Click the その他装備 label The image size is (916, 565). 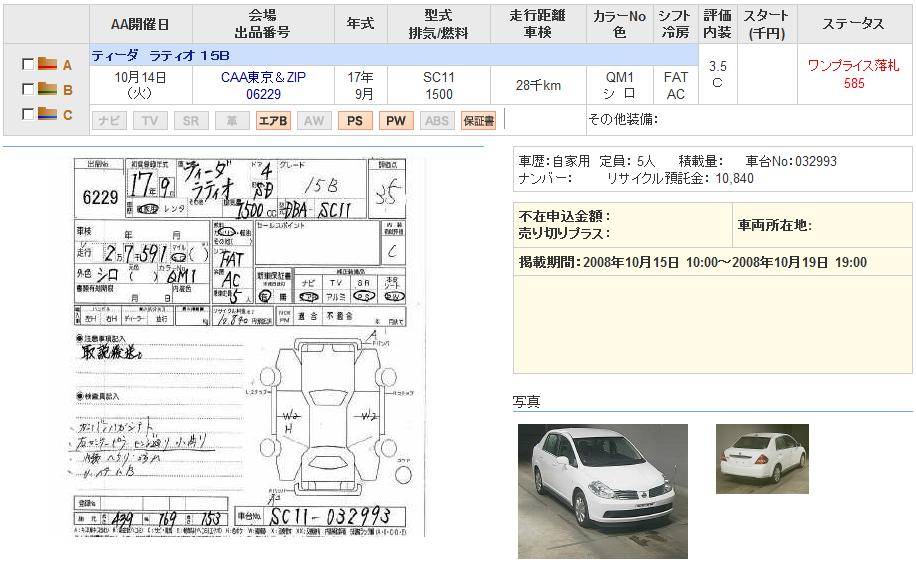coord(623,119)
